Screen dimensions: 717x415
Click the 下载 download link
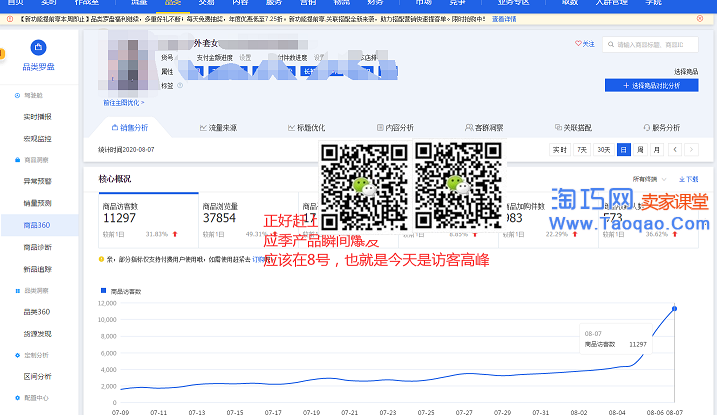[x=689, y=179]
